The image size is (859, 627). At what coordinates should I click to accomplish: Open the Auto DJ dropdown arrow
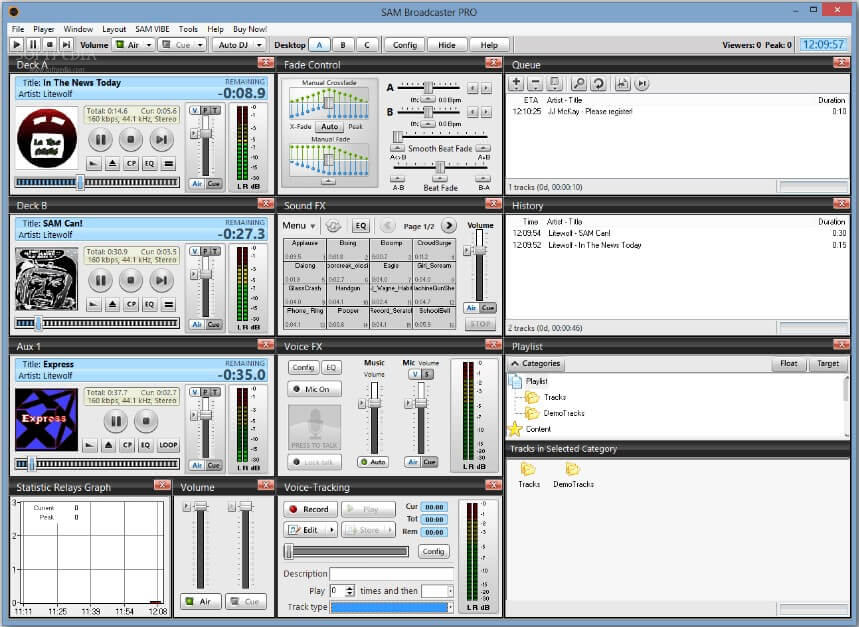point(259,45)
